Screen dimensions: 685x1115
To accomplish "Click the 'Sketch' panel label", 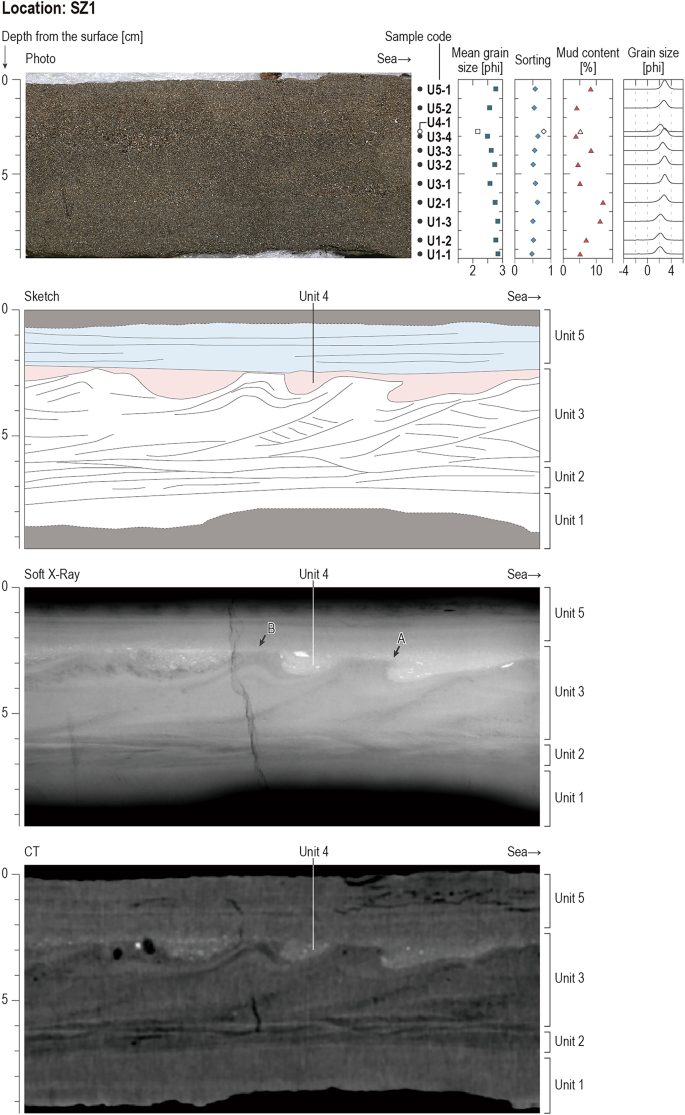I will (x=42, y=297).
